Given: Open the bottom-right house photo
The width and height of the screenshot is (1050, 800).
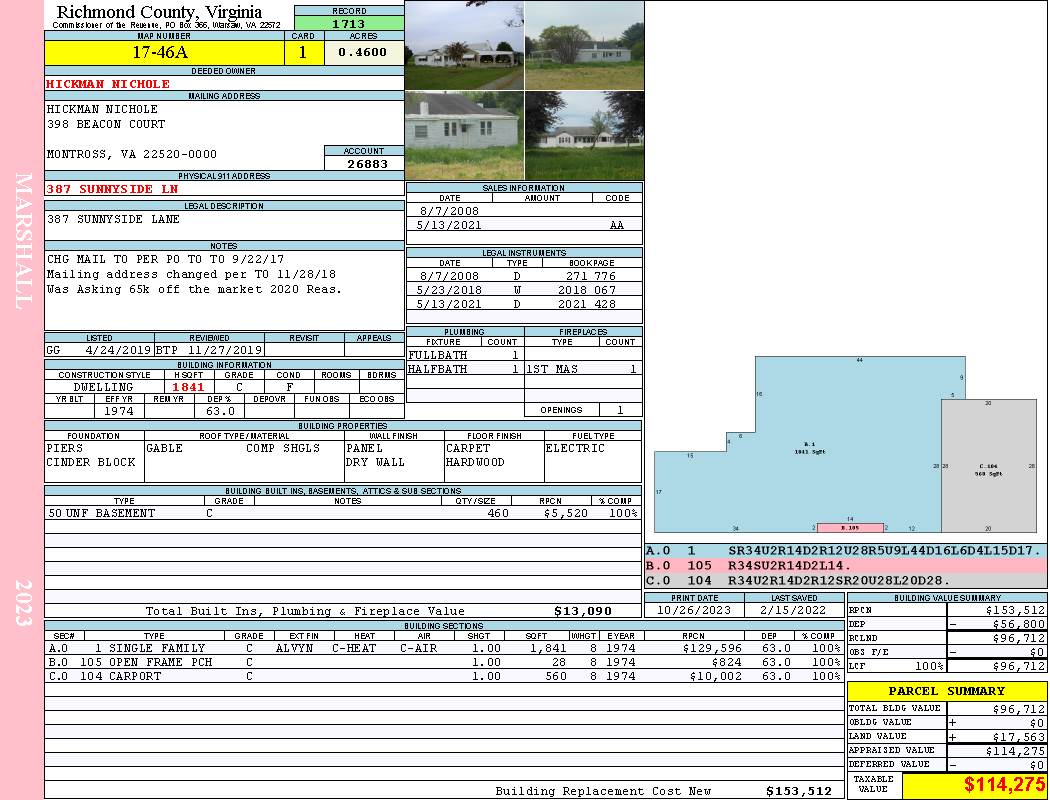Looking at the screenshot, I should point(583,135).
